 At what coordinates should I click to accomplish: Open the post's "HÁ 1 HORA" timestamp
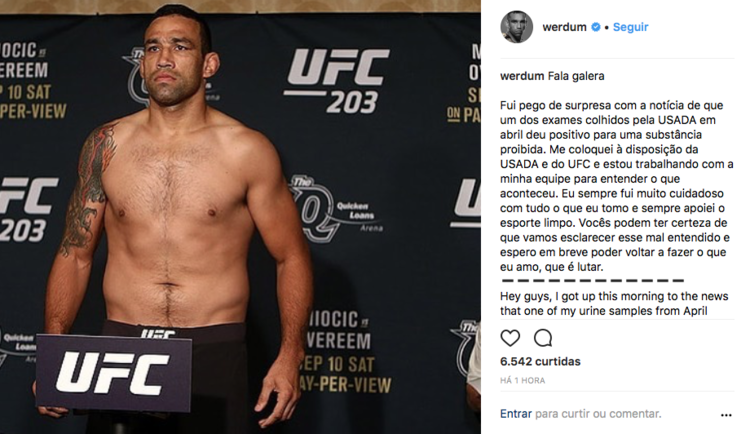[522, 380]
